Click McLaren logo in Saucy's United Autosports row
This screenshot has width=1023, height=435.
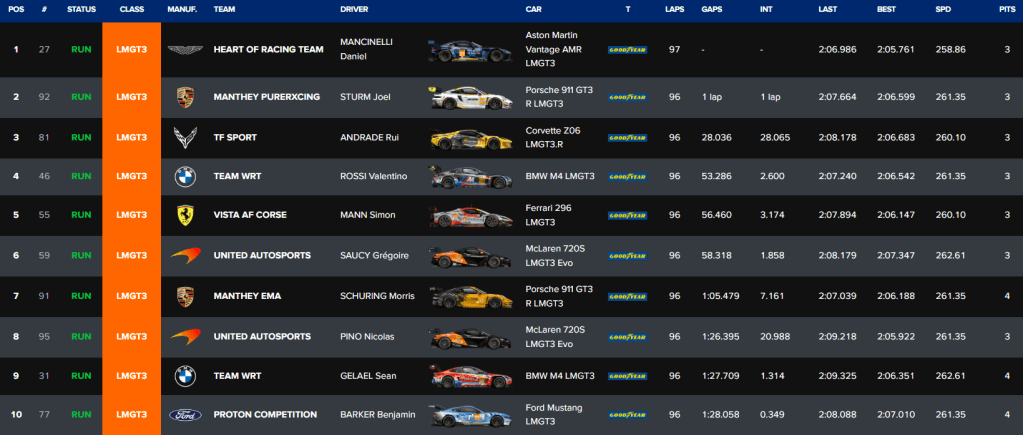[x=185, y=256]
